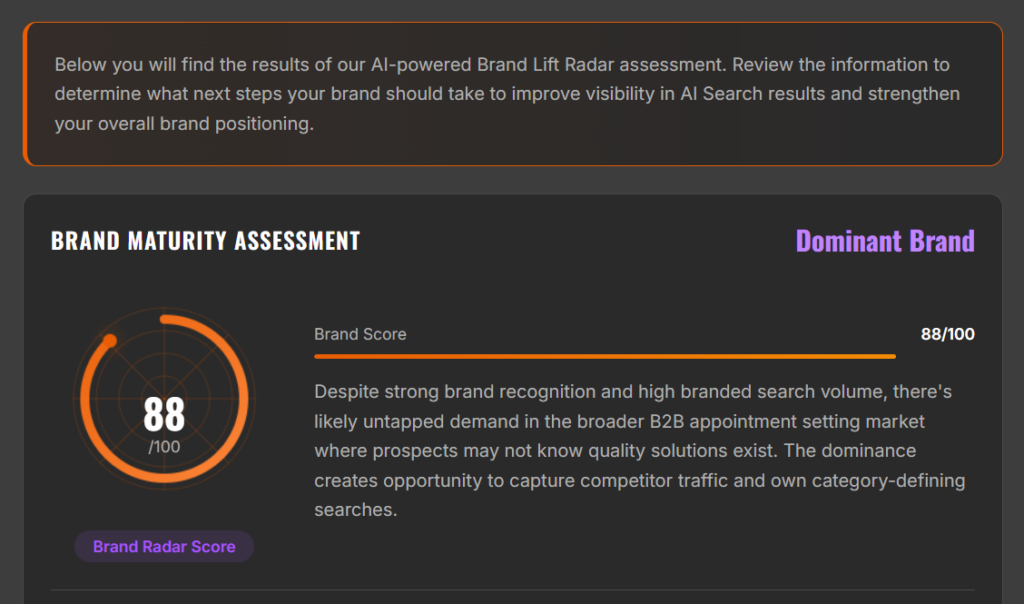The width and height of the screenshot is (1024, 604).
Task: Click the word "searches." ending the description
Action: pyautogui.click(x=356, y=510)
